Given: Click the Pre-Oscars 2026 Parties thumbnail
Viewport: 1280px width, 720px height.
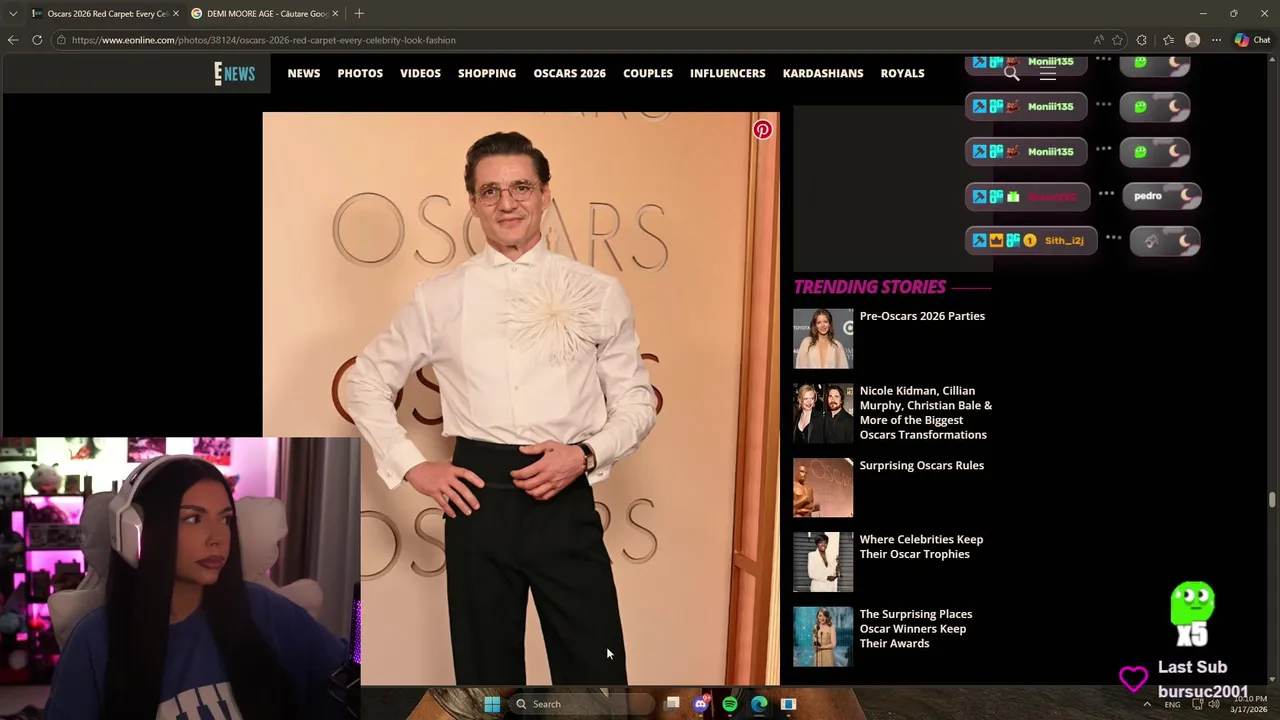Looking at the screenshot, I should click(823, 339).
